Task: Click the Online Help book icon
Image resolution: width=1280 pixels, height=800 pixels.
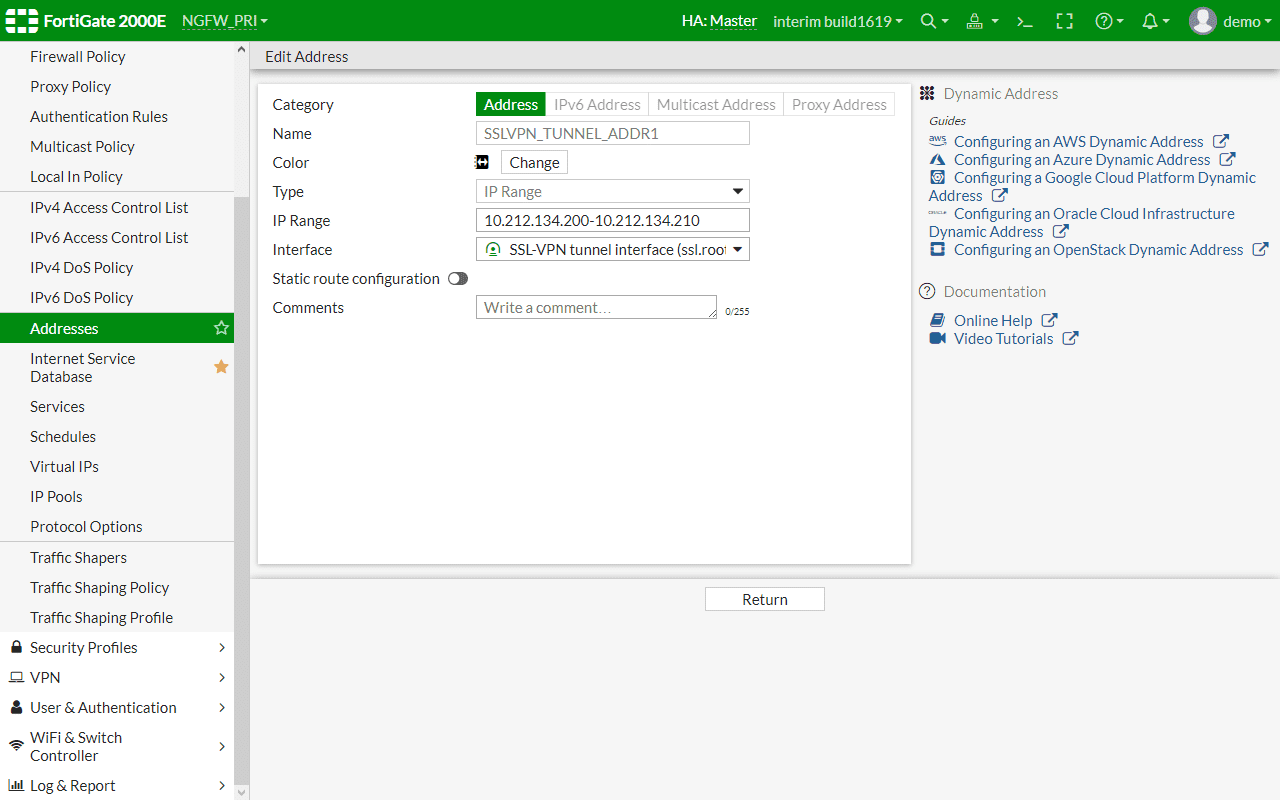Action: [937, 320]
